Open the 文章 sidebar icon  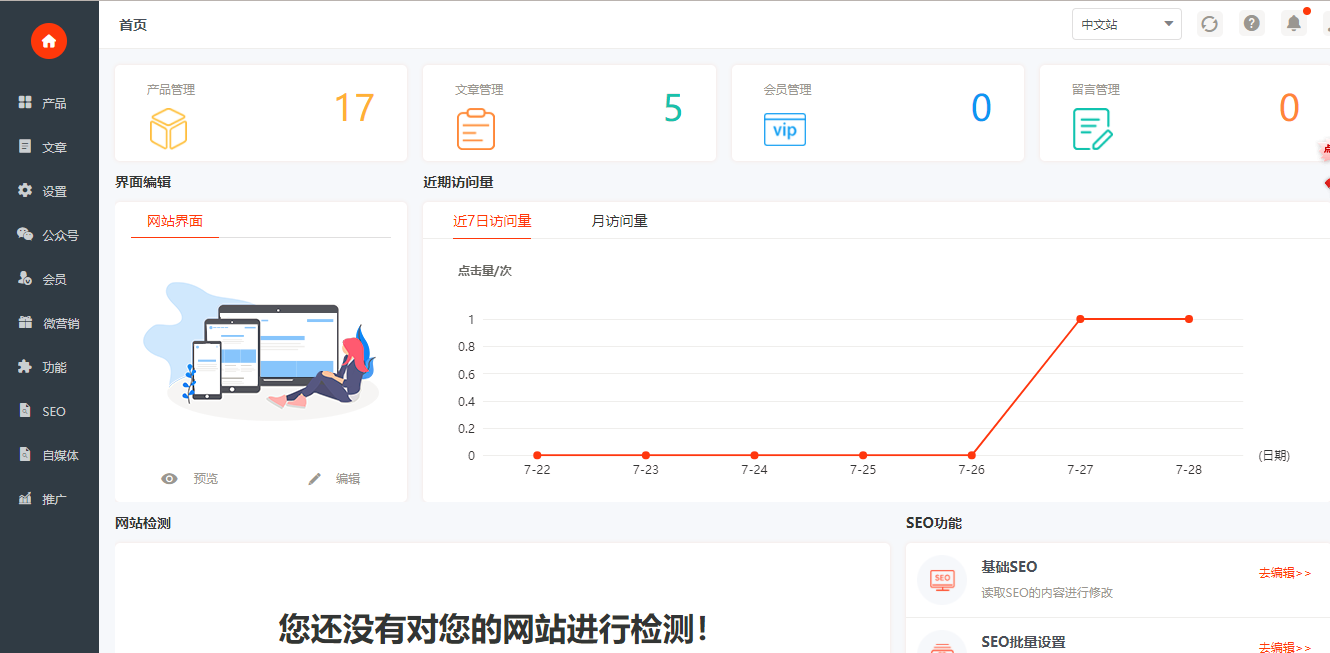[x=25, y=147]
